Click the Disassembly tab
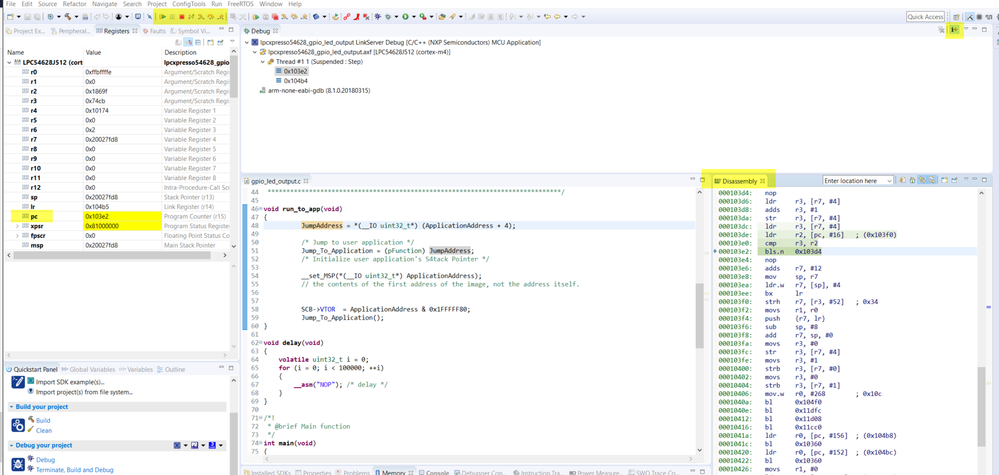This screenshot has height=475, width=999. tap(739, 181)
